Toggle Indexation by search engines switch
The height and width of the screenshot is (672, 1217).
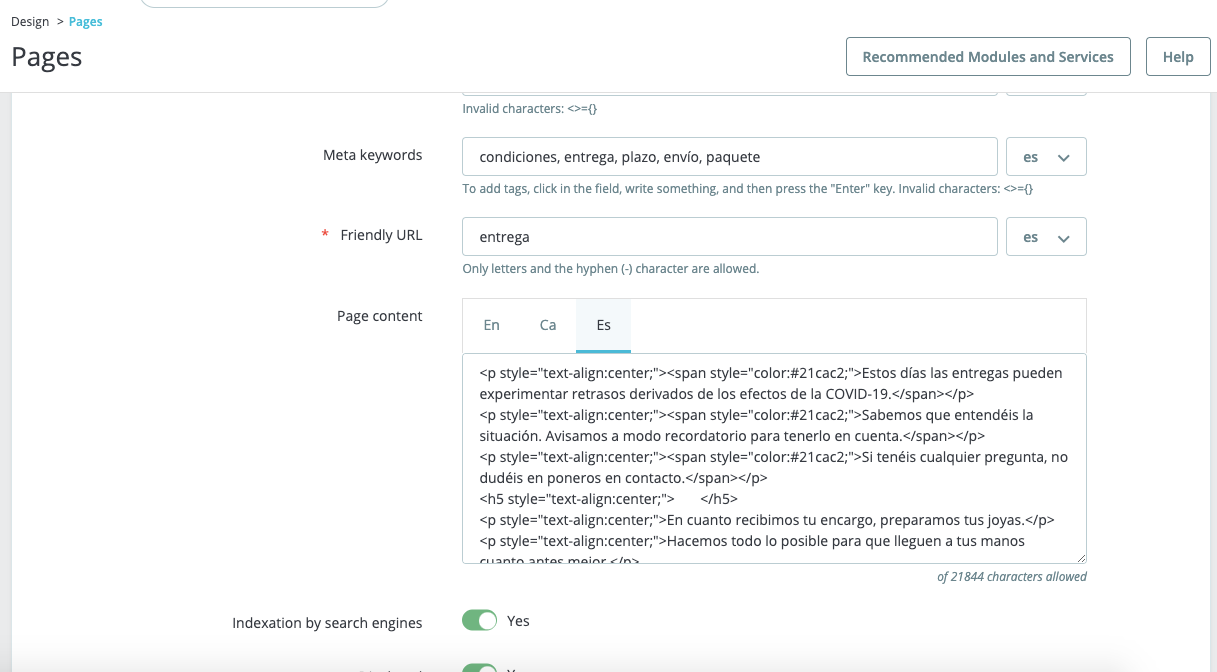[480, 621]
